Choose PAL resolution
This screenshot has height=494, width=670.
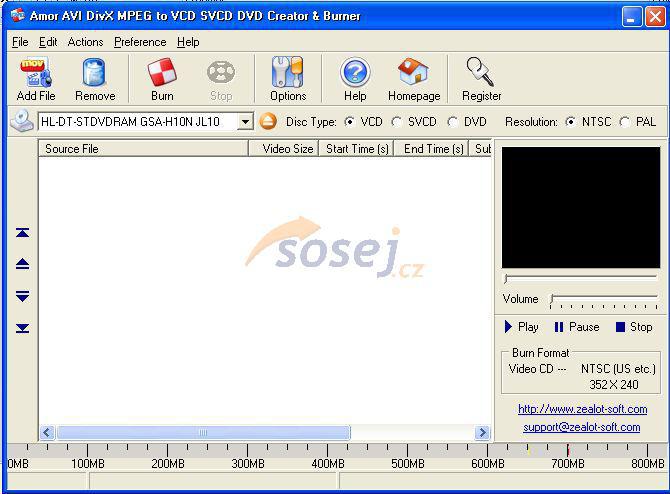[625, 122]
